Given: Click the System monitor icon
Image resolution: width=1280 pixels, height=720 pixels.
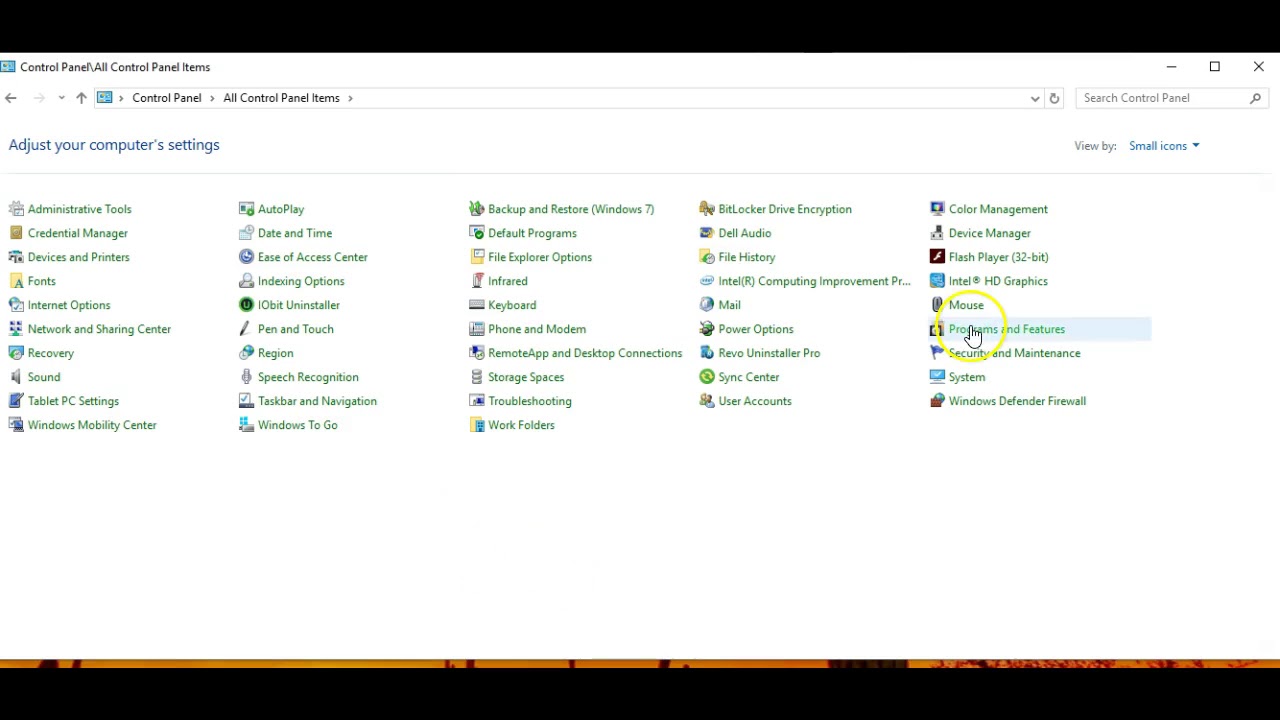Looking at the screenshot, I should pyautogui.click(x=937, y=377).
